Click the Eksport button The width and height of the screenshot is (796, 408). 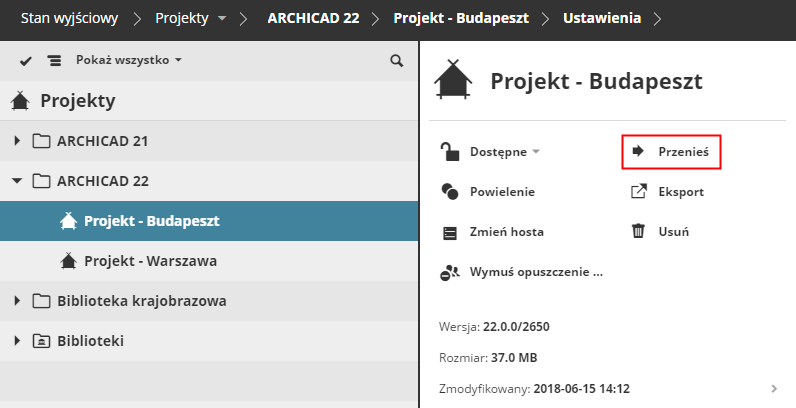(667, 192)
